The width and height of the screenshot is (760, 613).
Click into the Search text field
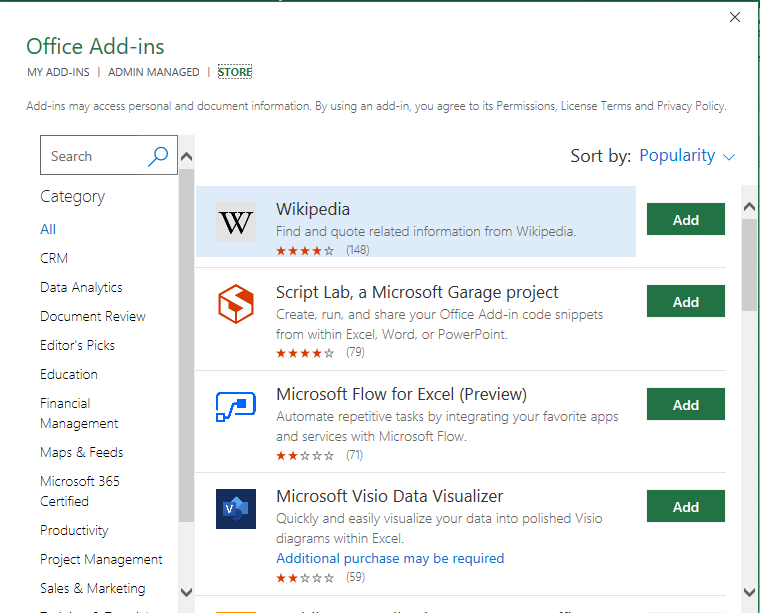coord(95,156)
